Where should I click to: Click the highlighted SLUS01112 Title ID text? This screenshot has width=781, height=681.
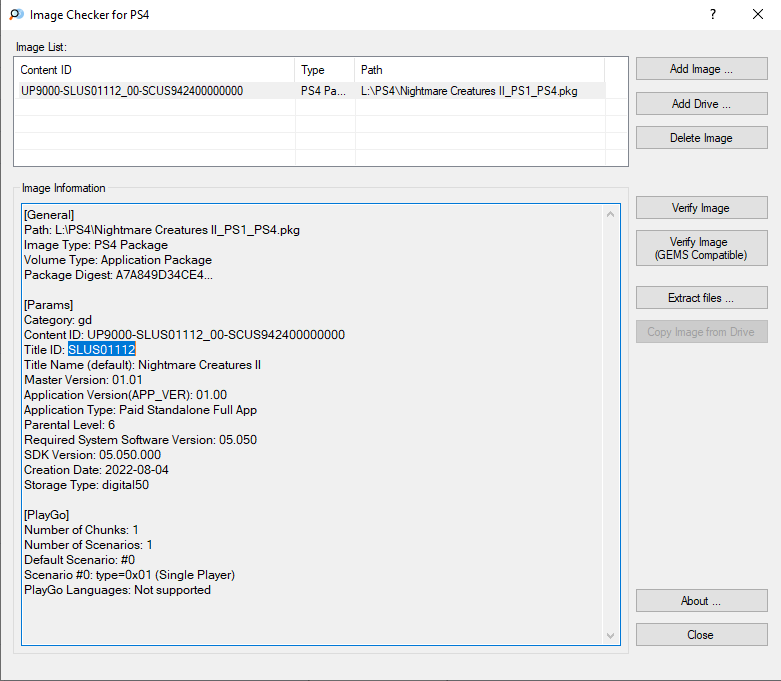[x=102, y=350]
